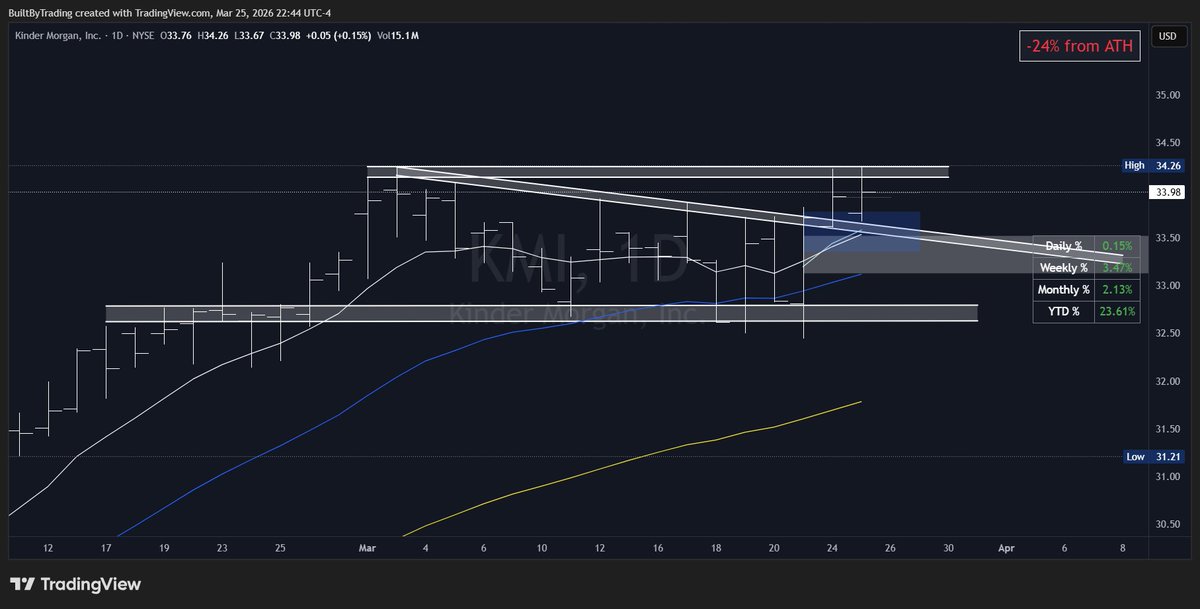The image size is (1200, 609).
Task: Click the 2.13% monthly value cell
Action: [x=1116, y=290]
